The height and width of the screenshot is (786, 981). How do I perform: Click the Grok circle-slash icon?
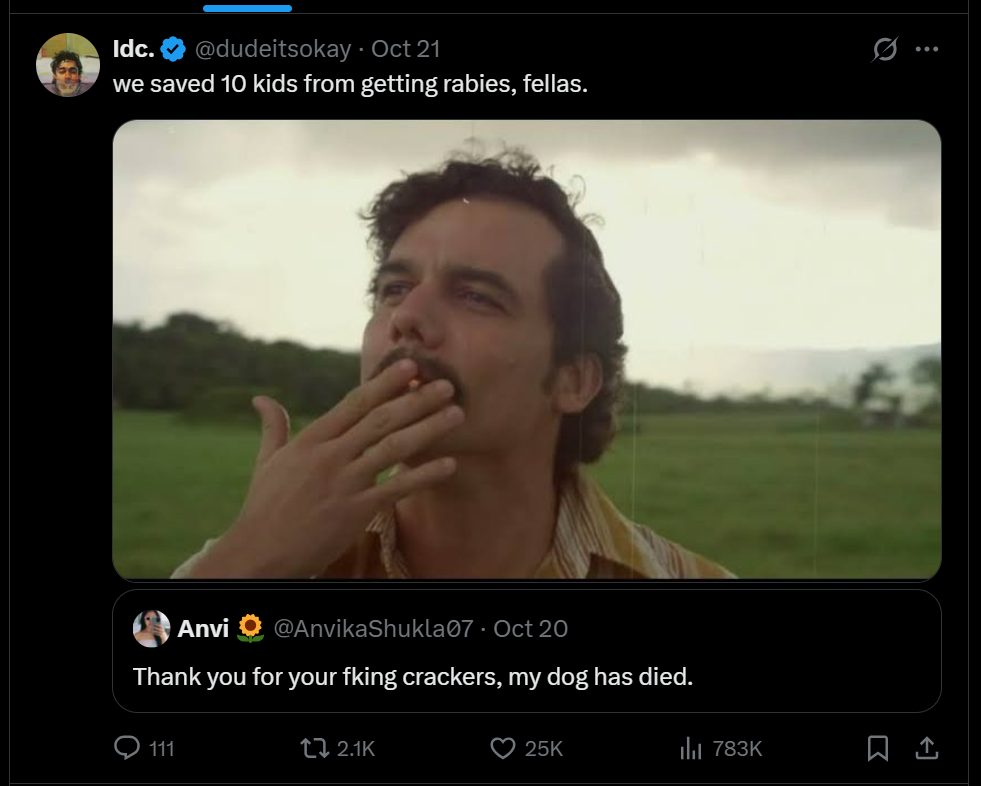pos(884,49)
